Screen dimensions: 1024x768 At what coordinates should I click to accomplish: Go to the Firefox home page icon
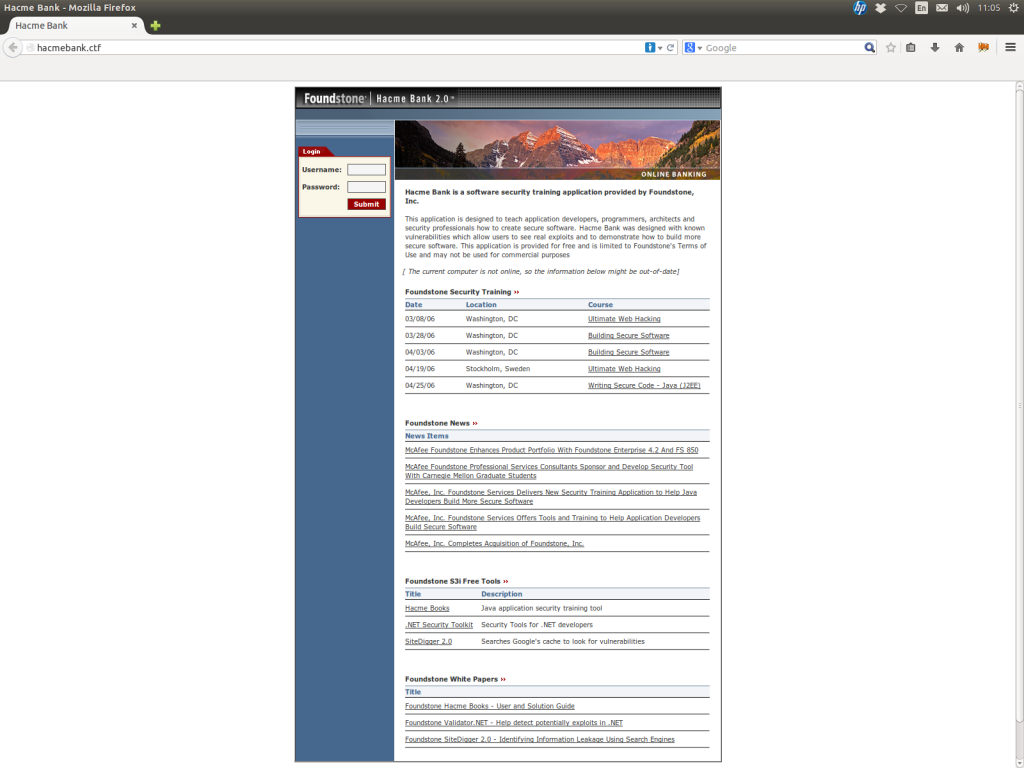pos(959,47)
